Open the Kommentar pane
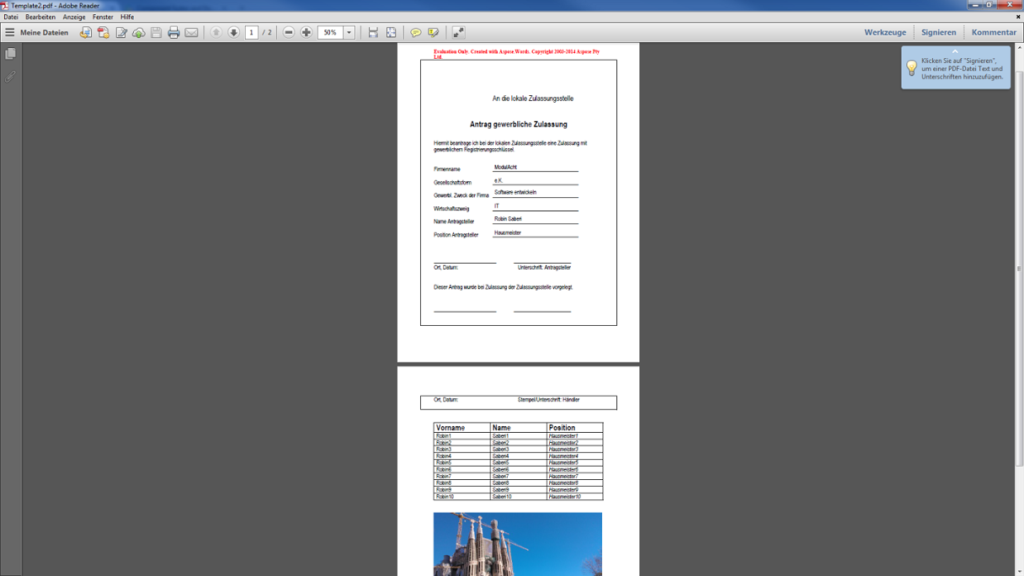 pos(993,32)
